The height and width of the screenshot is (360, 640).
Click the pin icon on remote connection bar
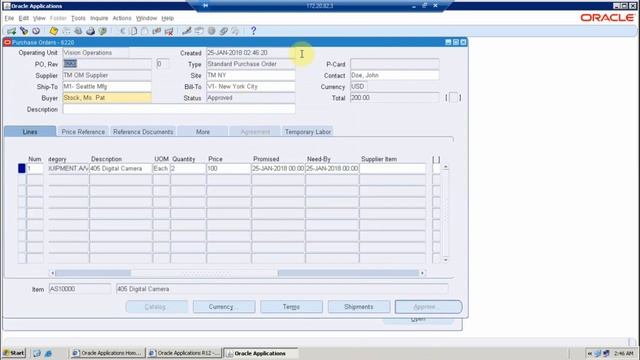click(x=205, y=6)
